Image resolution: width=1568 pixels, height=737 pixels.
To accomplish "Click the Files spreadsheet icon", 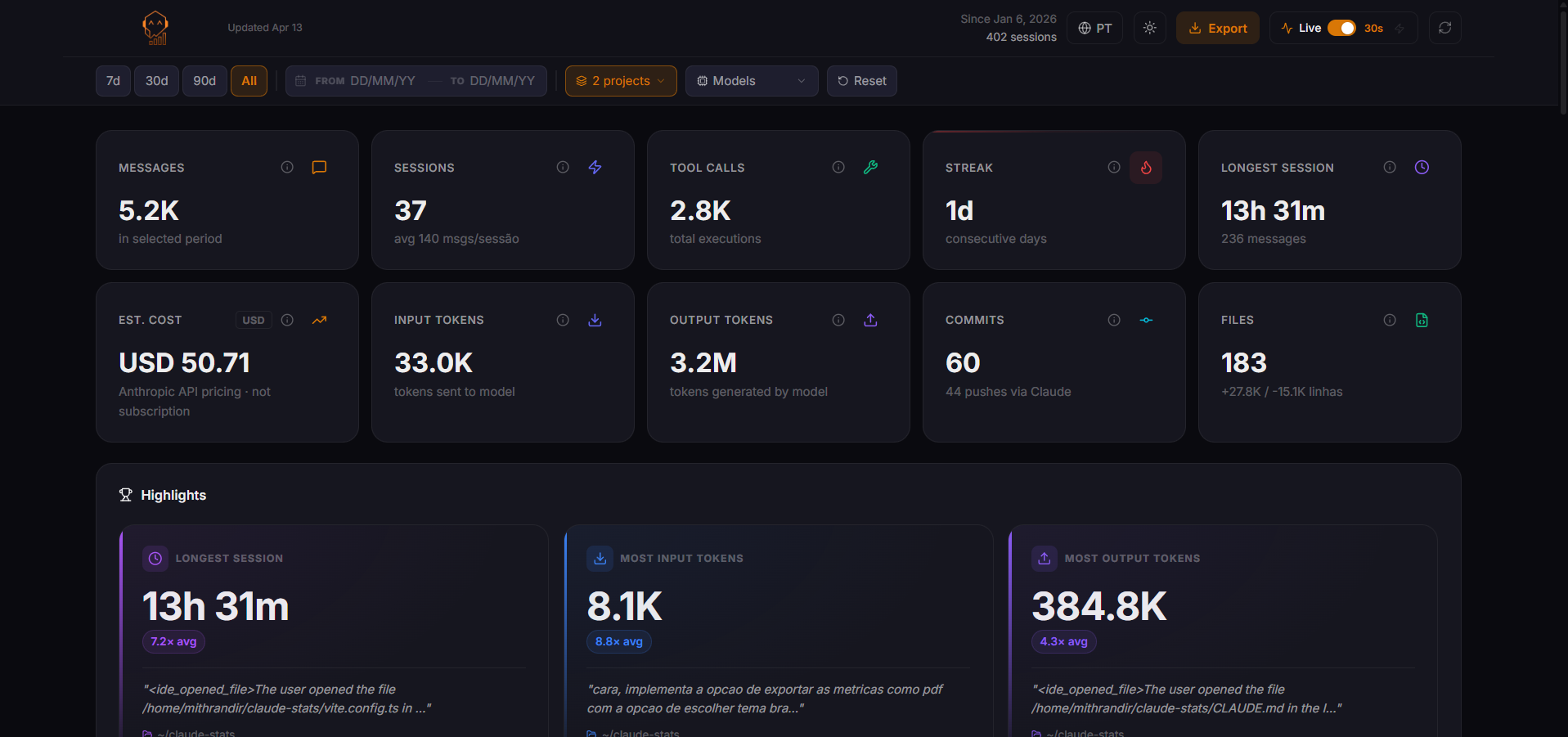I will coord(1421,320).
